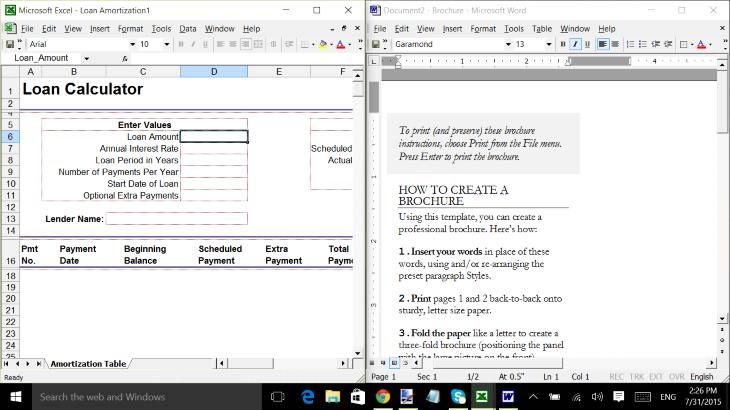Open Windows Start button
Image resolution: width=730 pixels, height=410 pixels.
[x=16, y=397]
